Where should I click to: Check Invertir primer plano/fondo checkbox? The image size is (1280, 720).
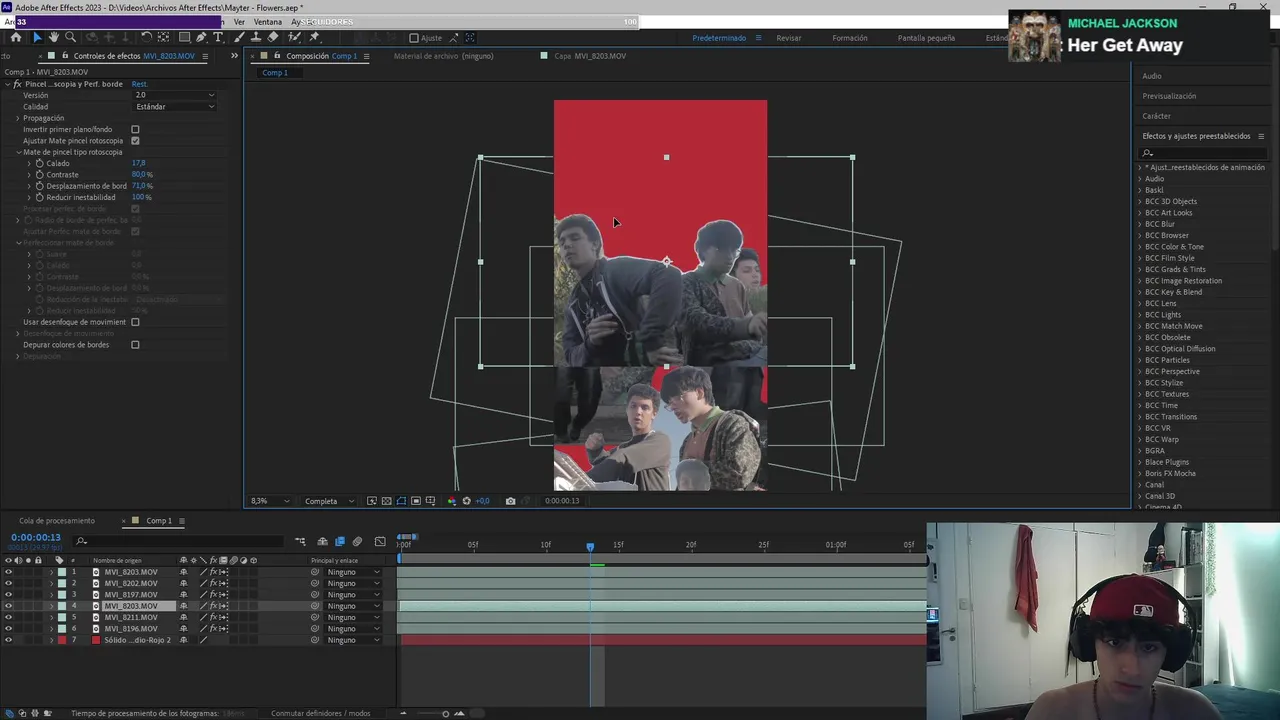click(135, 129)
